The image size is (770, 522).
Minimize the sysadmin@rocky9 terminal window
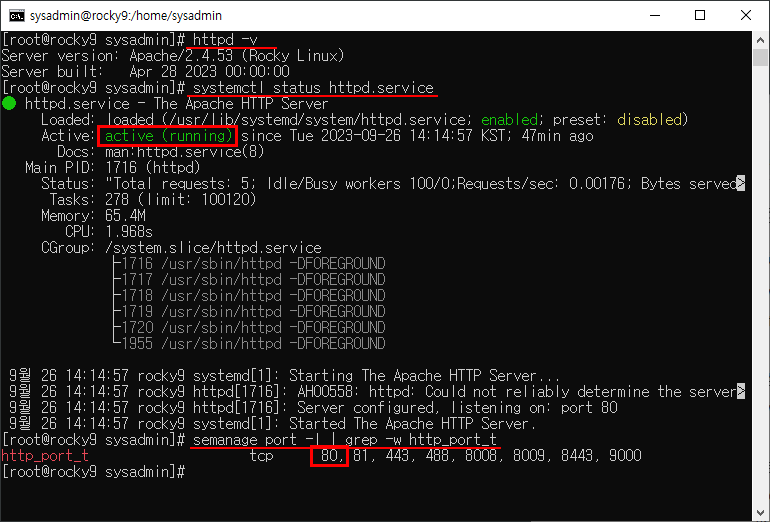click(x=655, y=15)
